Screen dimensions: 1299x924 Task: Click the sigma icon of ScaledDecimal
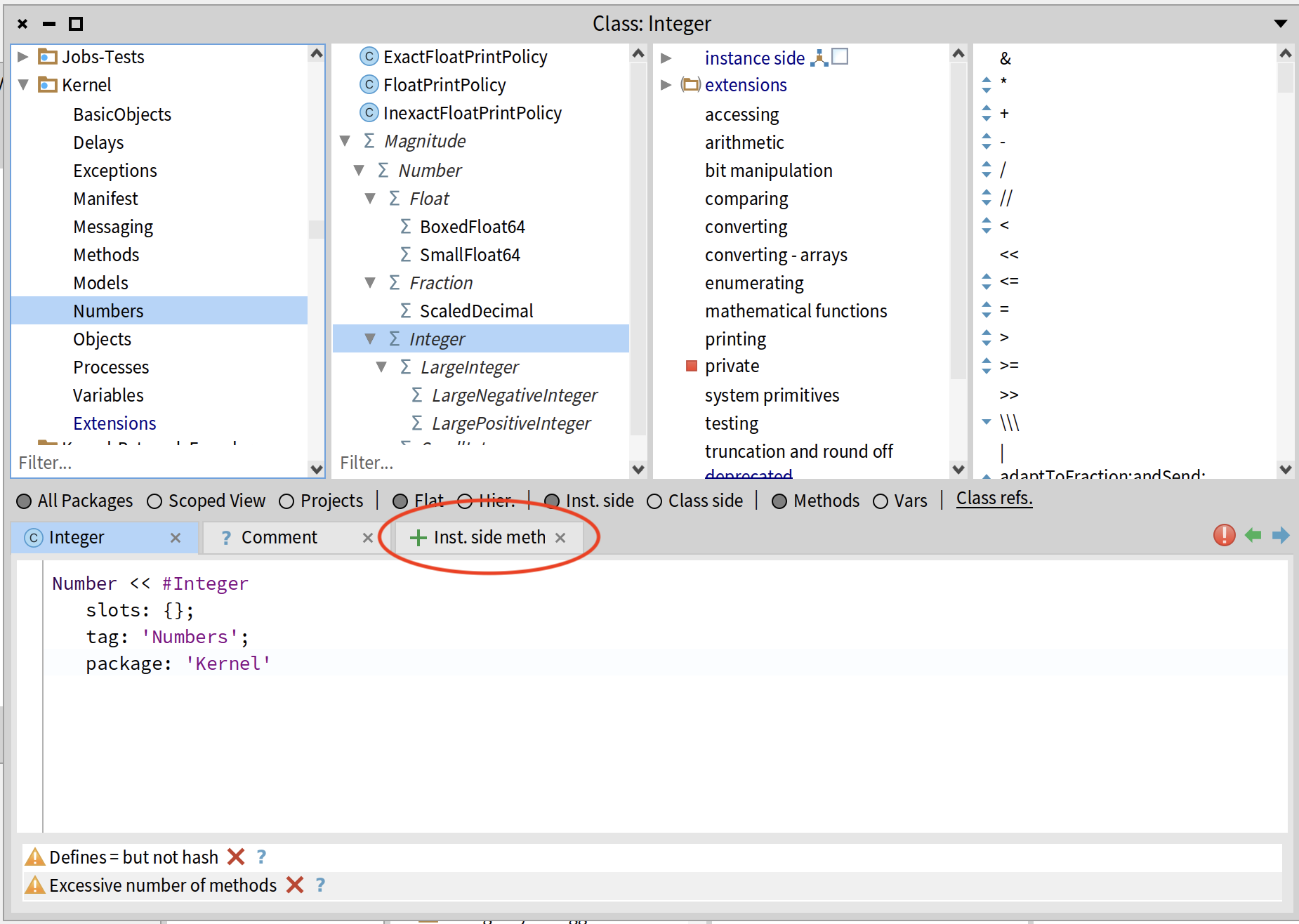pos(405,311)
